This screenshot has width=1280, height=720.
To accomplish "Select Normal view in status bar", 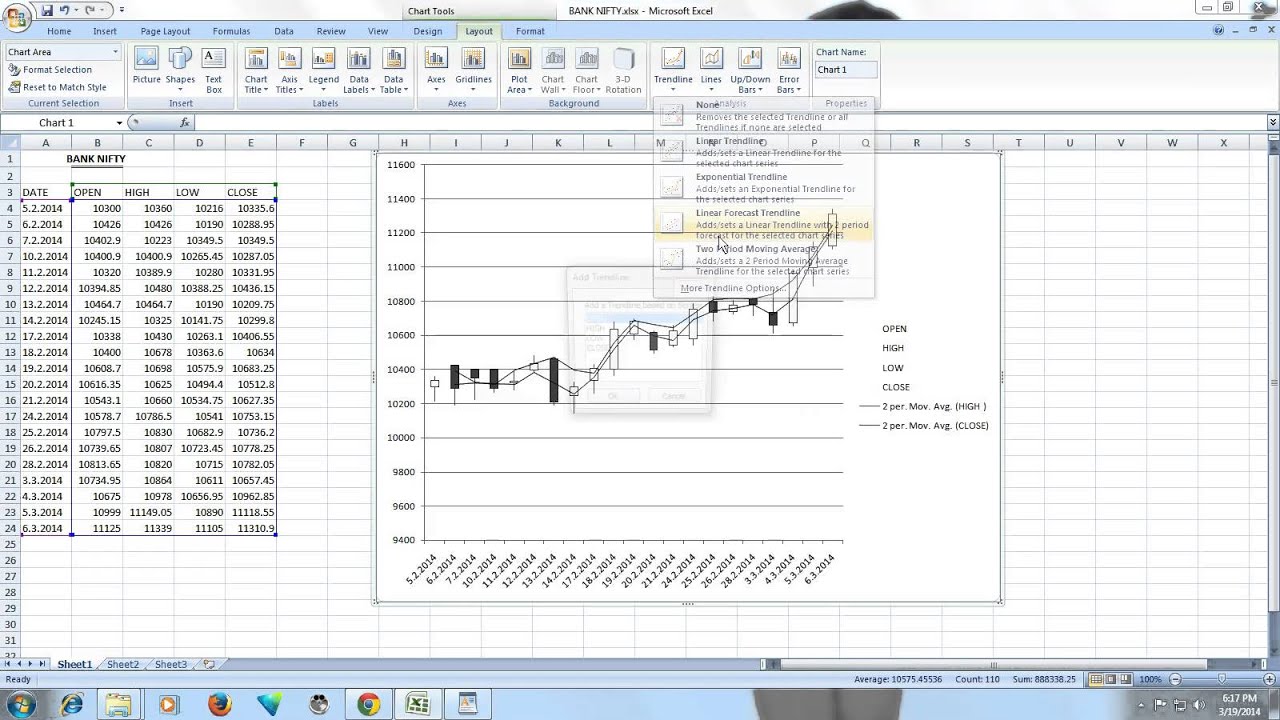I will click(x=1097, y=680).
